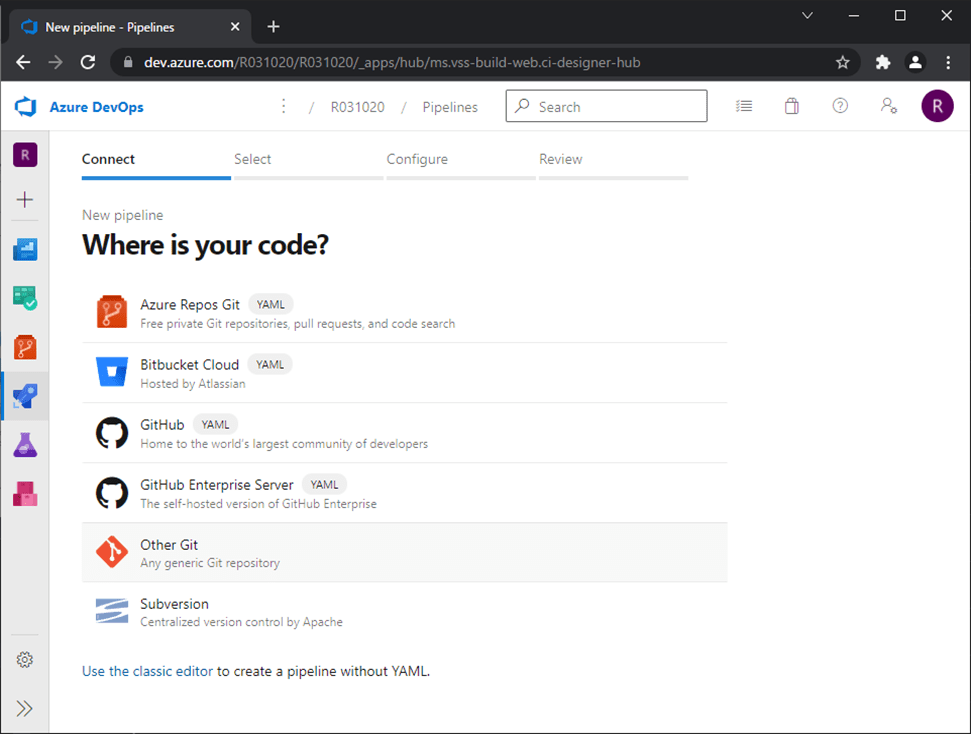Open Overview hub in the sidebar

25,250
